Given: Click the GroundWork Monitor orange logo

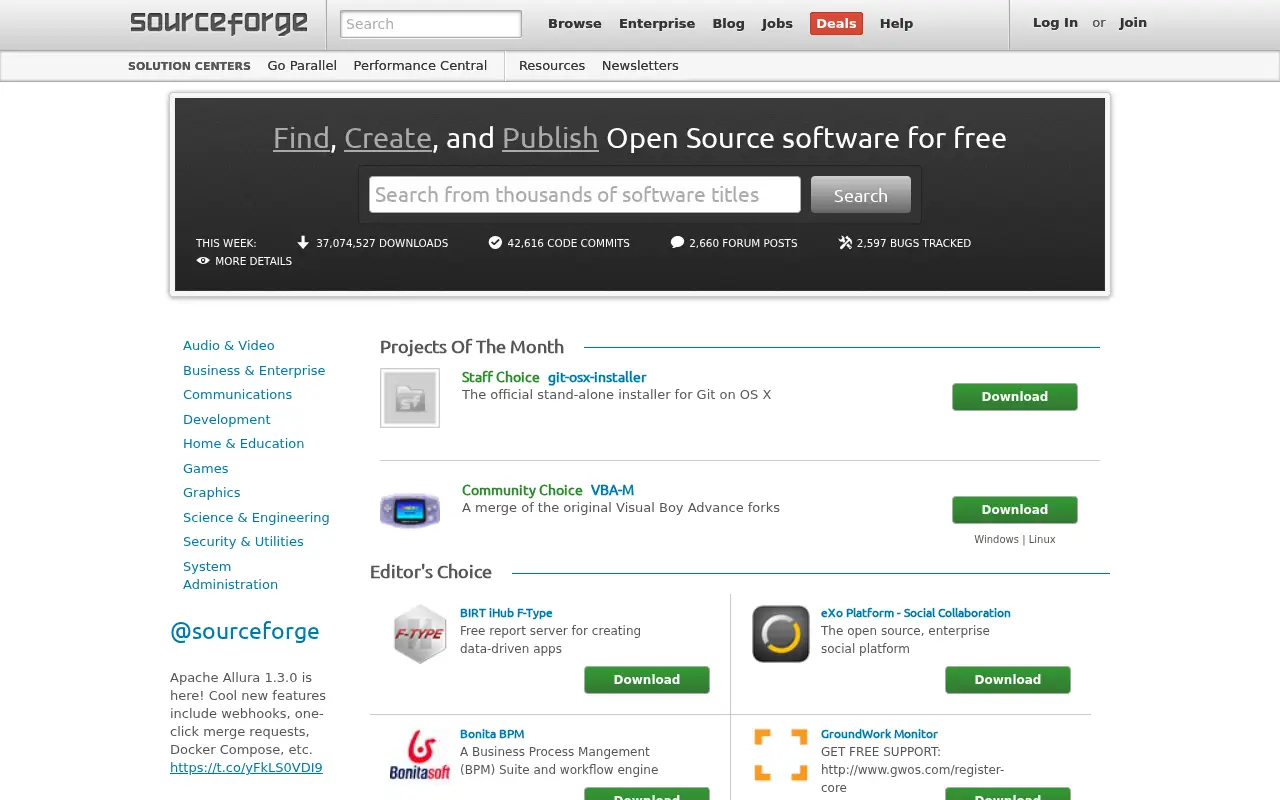Looking at the screenshot, I should [x=781, y=755].
